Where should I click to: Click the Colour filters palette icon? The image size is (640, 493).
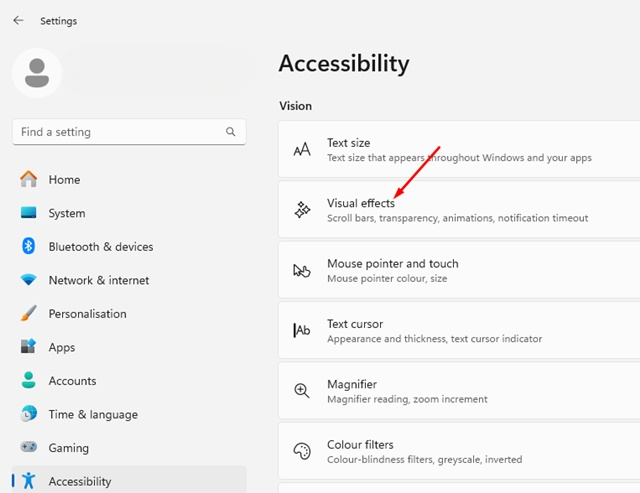(x=302, y=451)
